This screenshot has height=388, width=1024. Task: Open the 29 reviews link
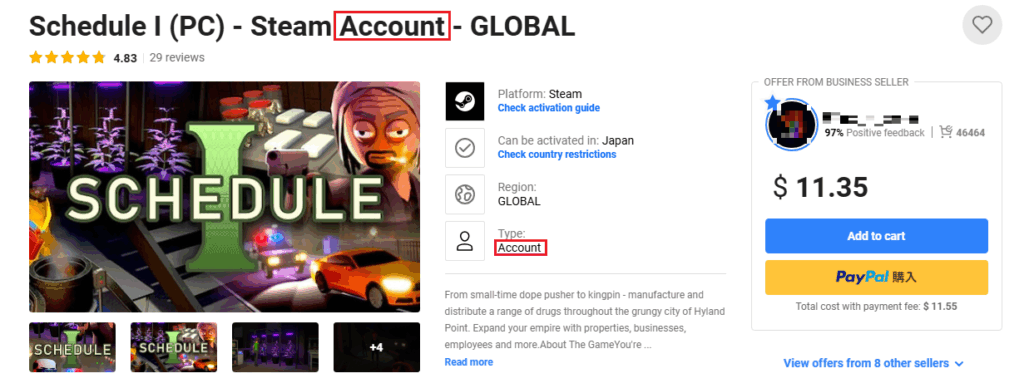pyautogui.click(x=177, y=57)
